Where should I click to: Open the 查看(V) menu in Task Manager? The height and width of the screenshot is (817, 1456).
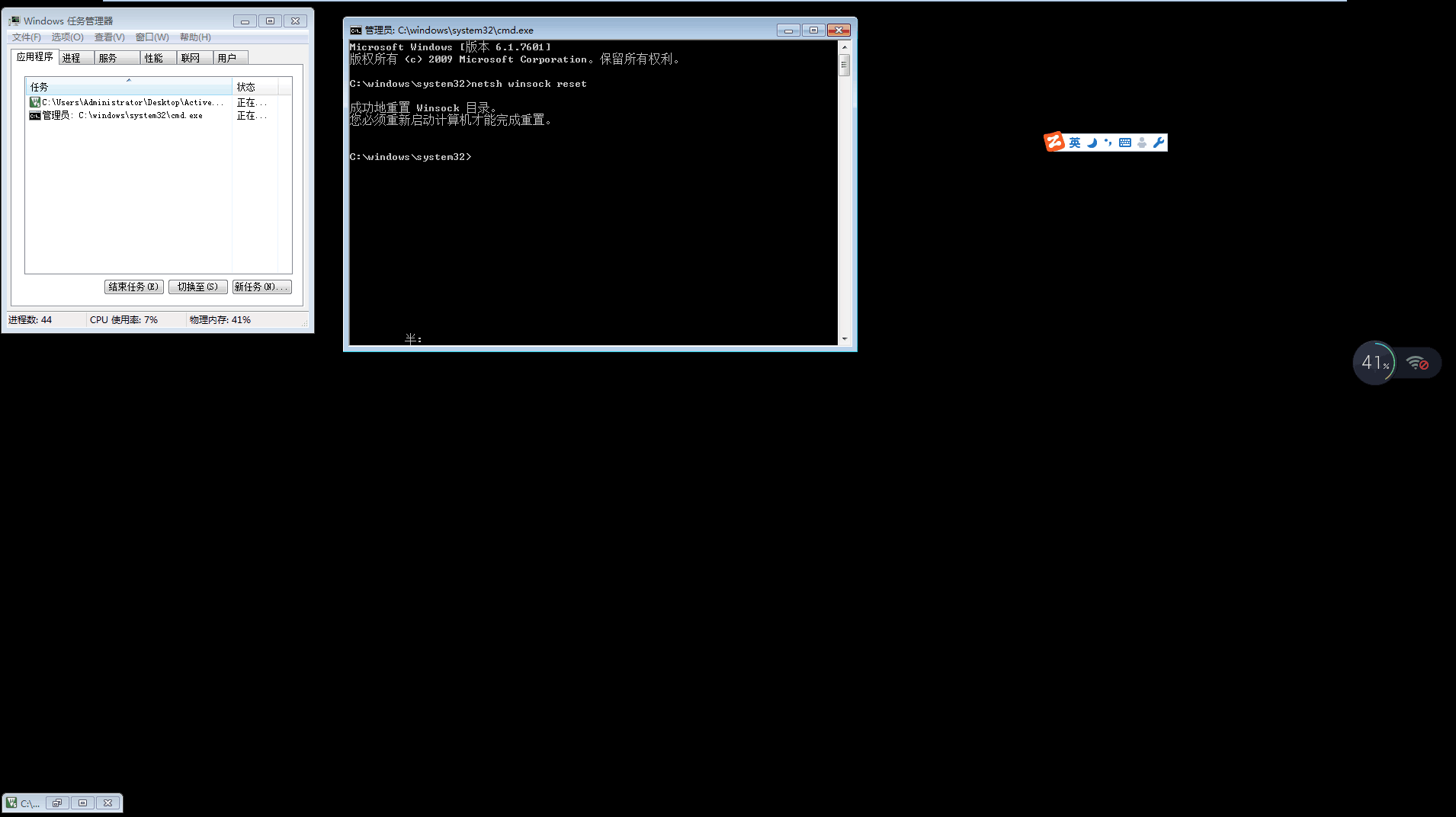[109, 37]
